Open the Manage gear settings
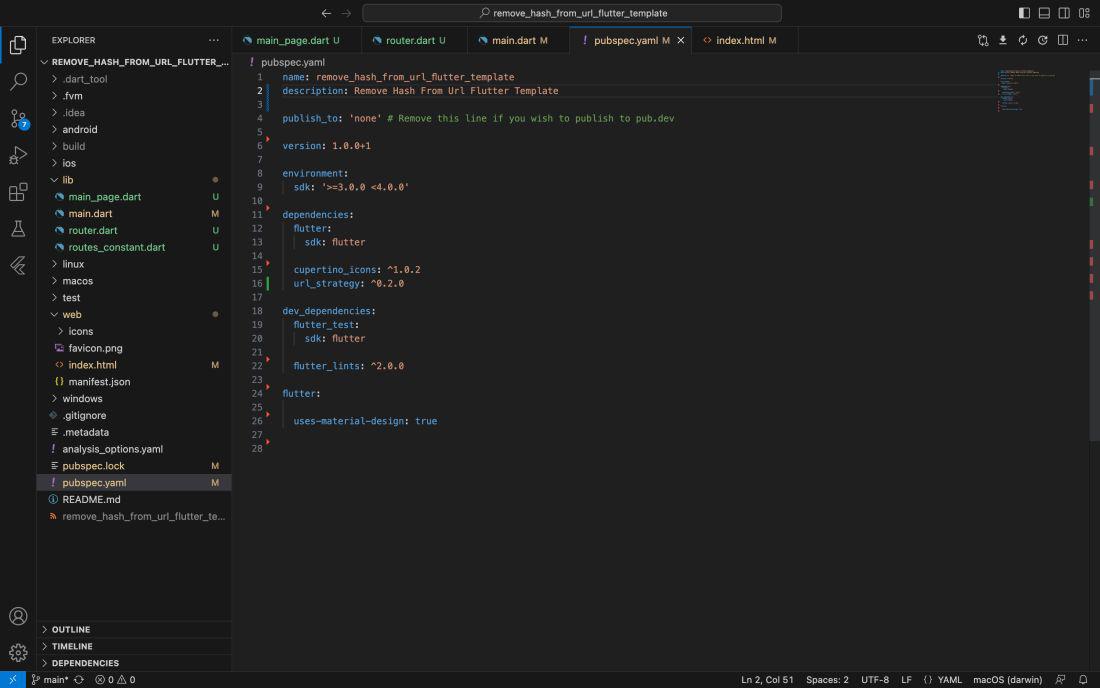Screen dimensions: 1100x688 (x=18, y=652)
